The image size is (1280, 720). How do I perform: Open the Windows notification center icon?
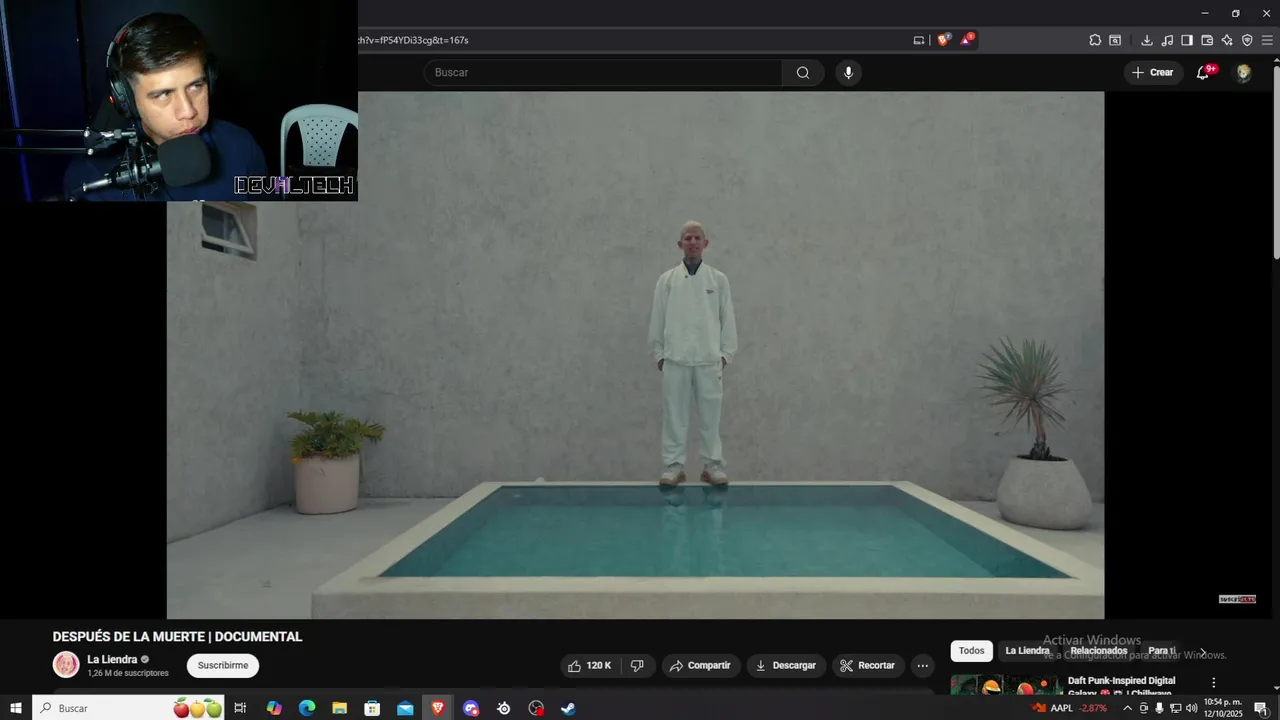1261,708
